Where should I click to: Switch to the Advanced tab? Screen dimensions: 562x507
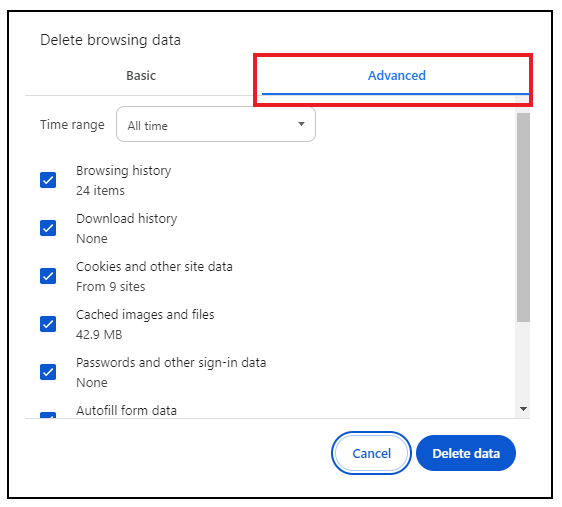(x=396, y=76)
